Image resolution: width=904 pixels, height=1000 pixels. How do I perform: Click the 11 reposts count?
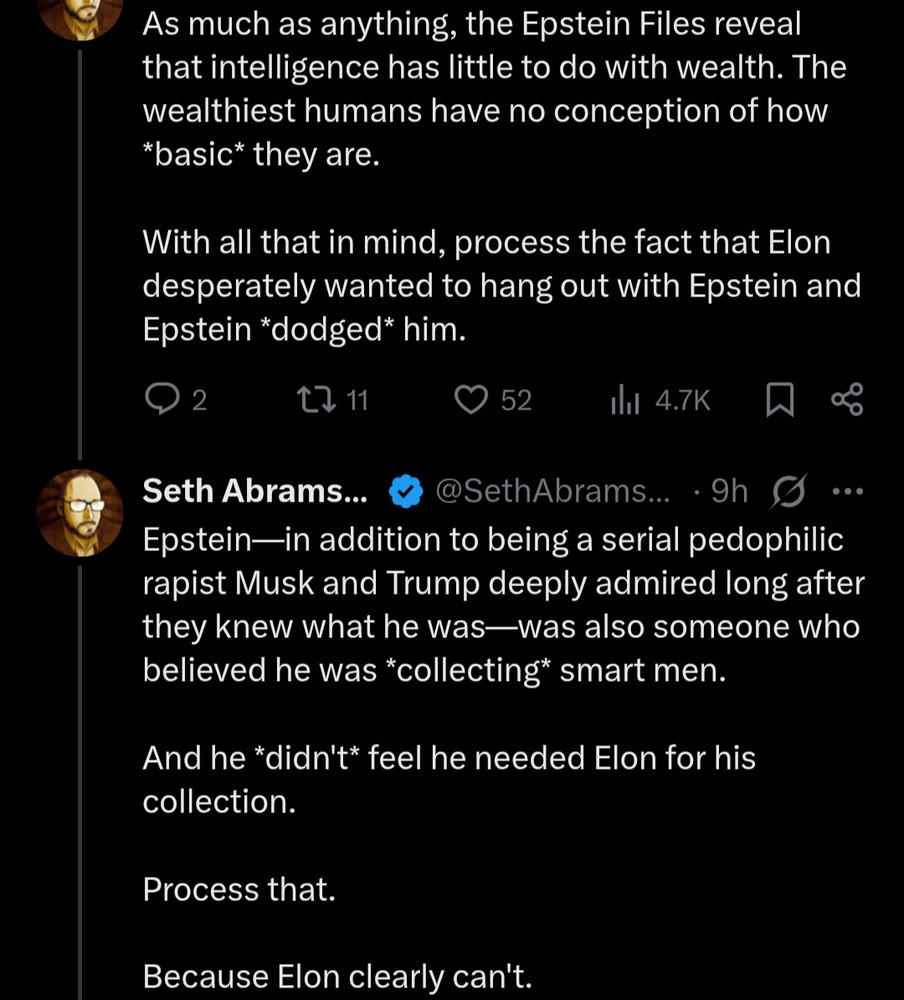point(357,401)
